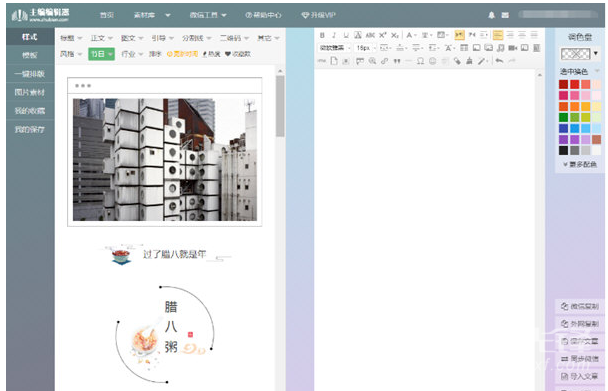
Task: Expand the 图文 style dropdown
Action: [x=132, y=38]
